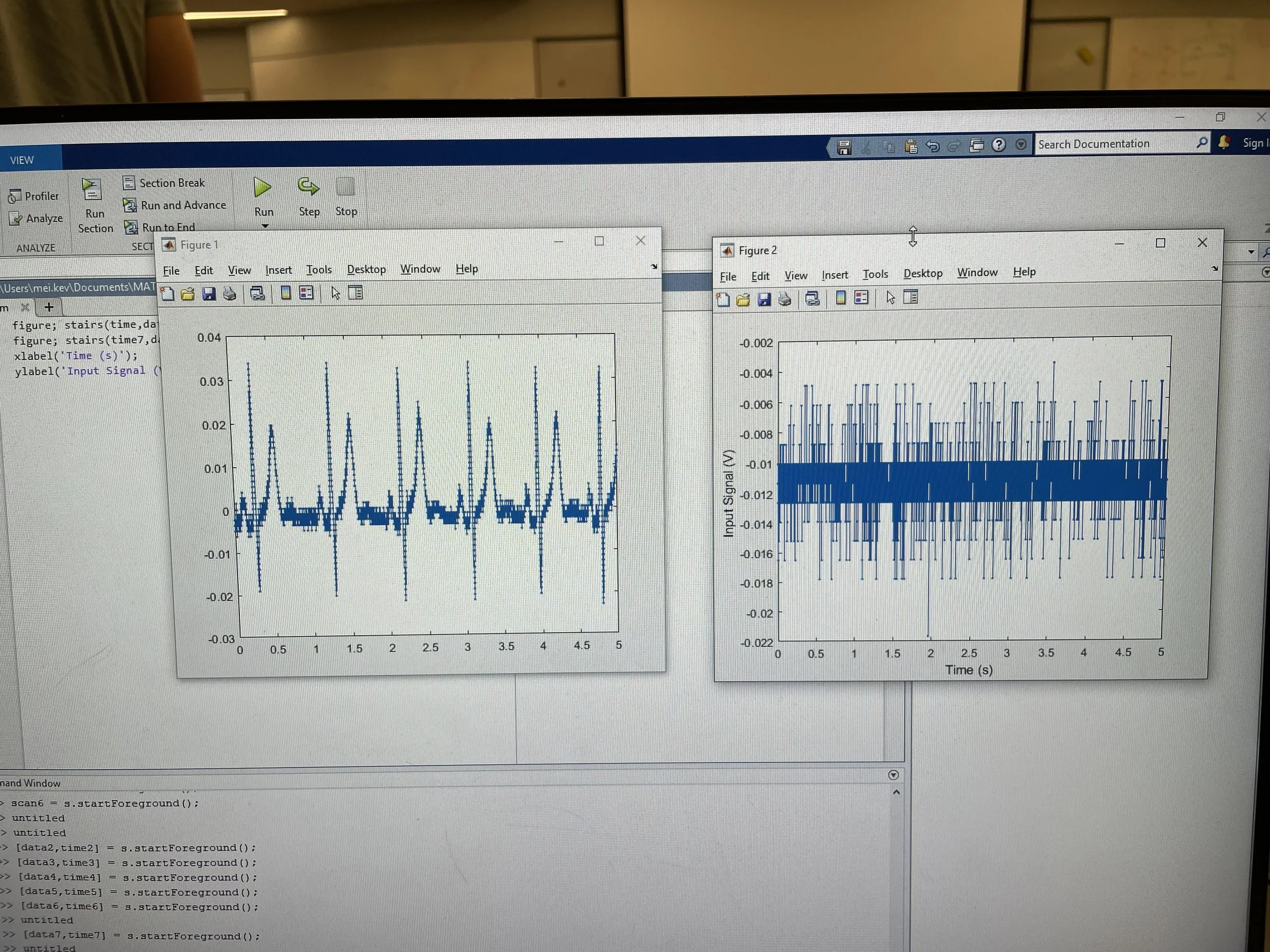
Task: Toggle Insert Legend in Figure 1 toolbar
Action: coord(307,293)
